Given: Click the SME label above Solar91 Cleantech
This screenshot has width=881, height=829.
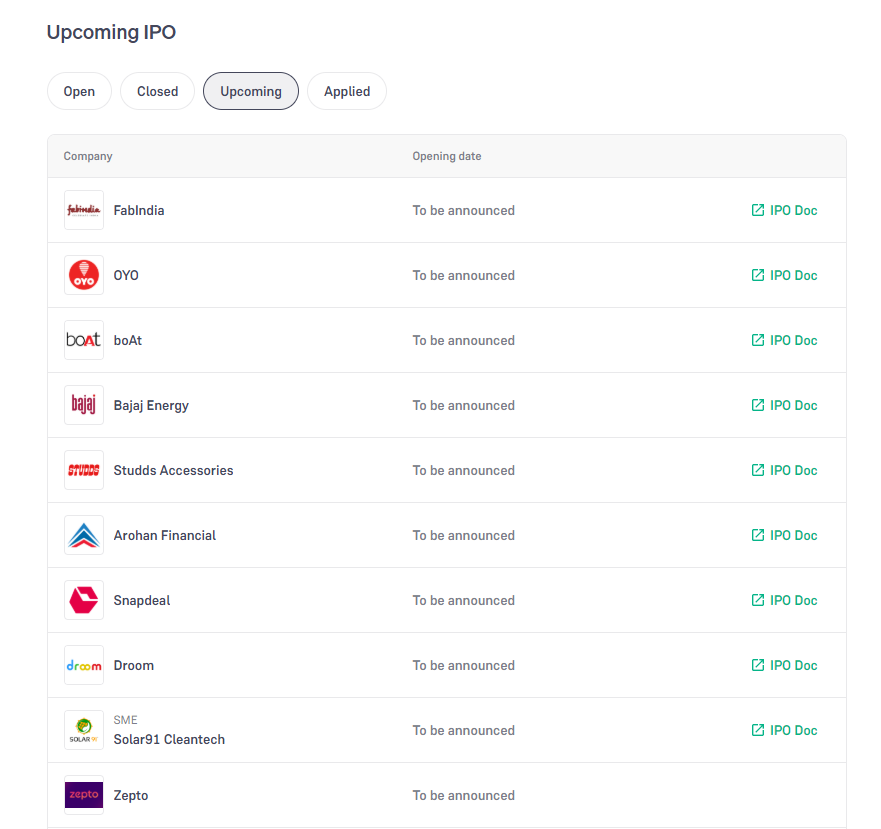Looking at the screenshot, I should tap(125, 720).
